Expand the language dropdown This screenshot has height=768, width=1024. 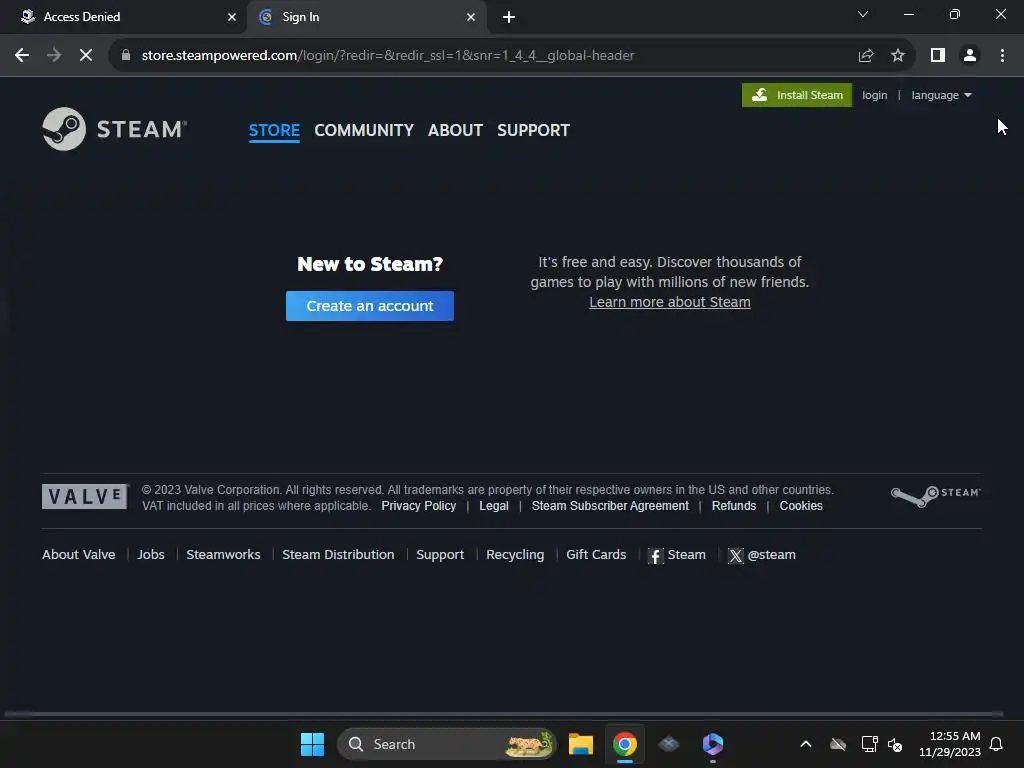pyautogui.click(x=941, y=95)
